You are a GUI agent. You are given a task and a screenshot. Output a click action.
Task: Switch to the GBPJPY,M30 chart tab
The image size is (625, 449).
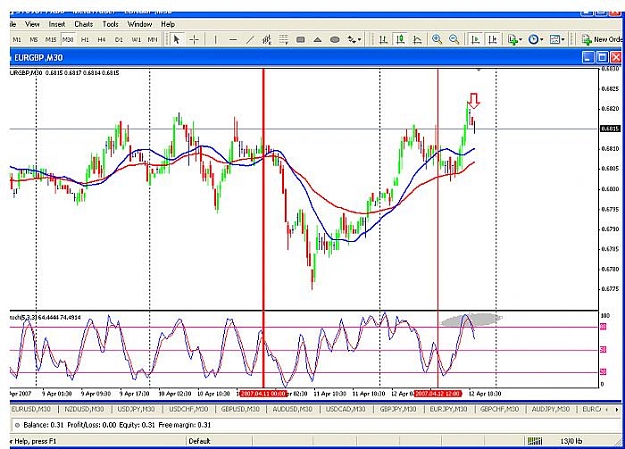(x=398, y=409)
